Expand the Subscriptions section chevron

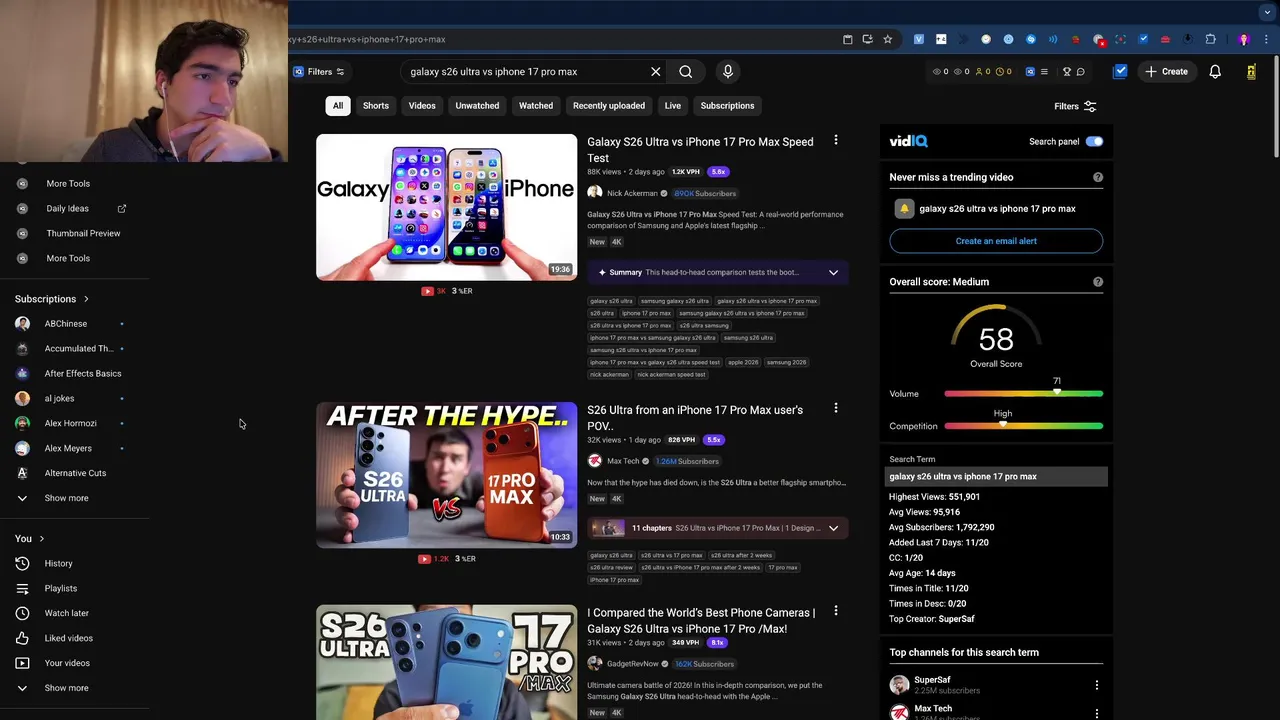click(x=86, y=299)
